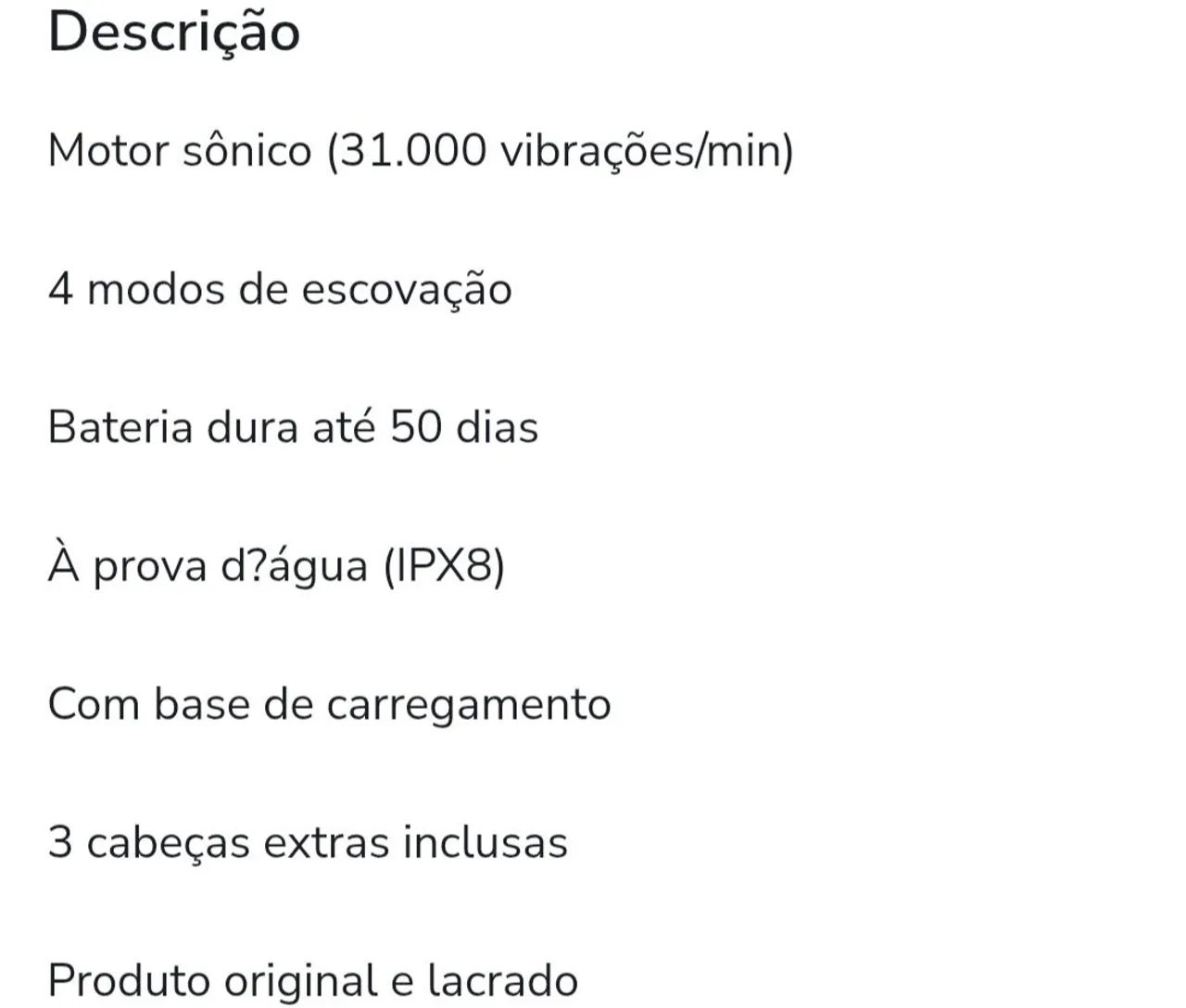The width and height of the screenshot is (1186, 1008).
Task: Click the word 'escovação'
Action: click(x=408, y=290)
